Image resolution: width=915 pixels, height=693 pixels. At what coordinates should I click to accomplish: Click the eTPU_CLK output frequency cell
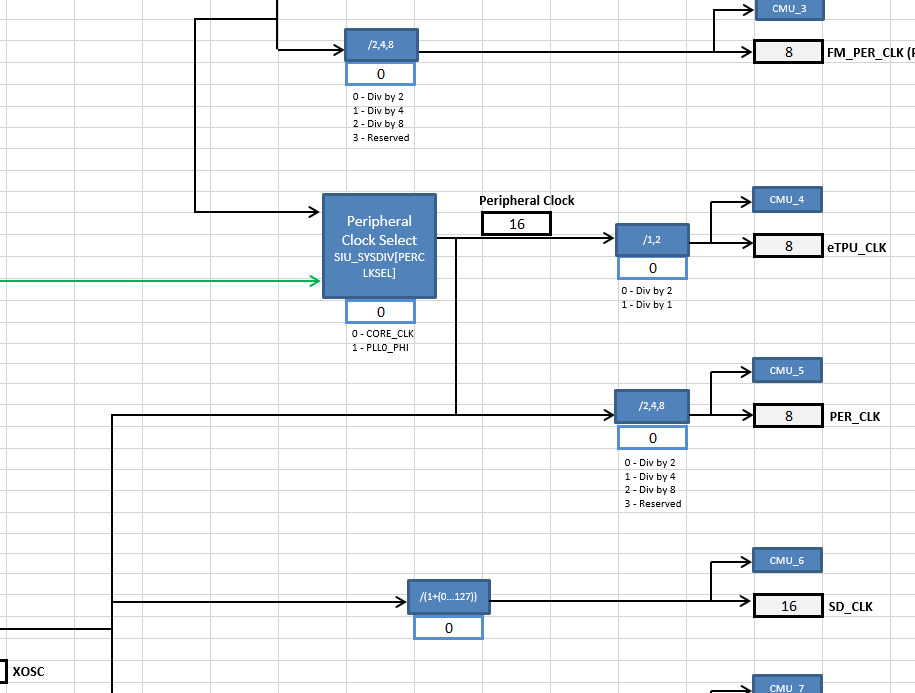coord(788,245)
